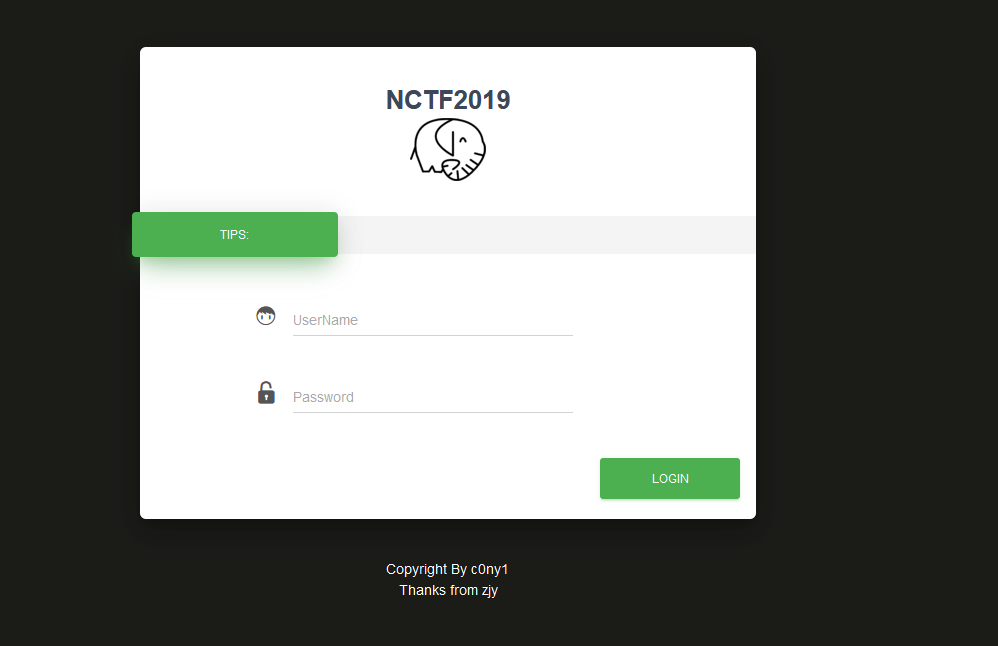Select the lock icon beside Password

(266, 393)
